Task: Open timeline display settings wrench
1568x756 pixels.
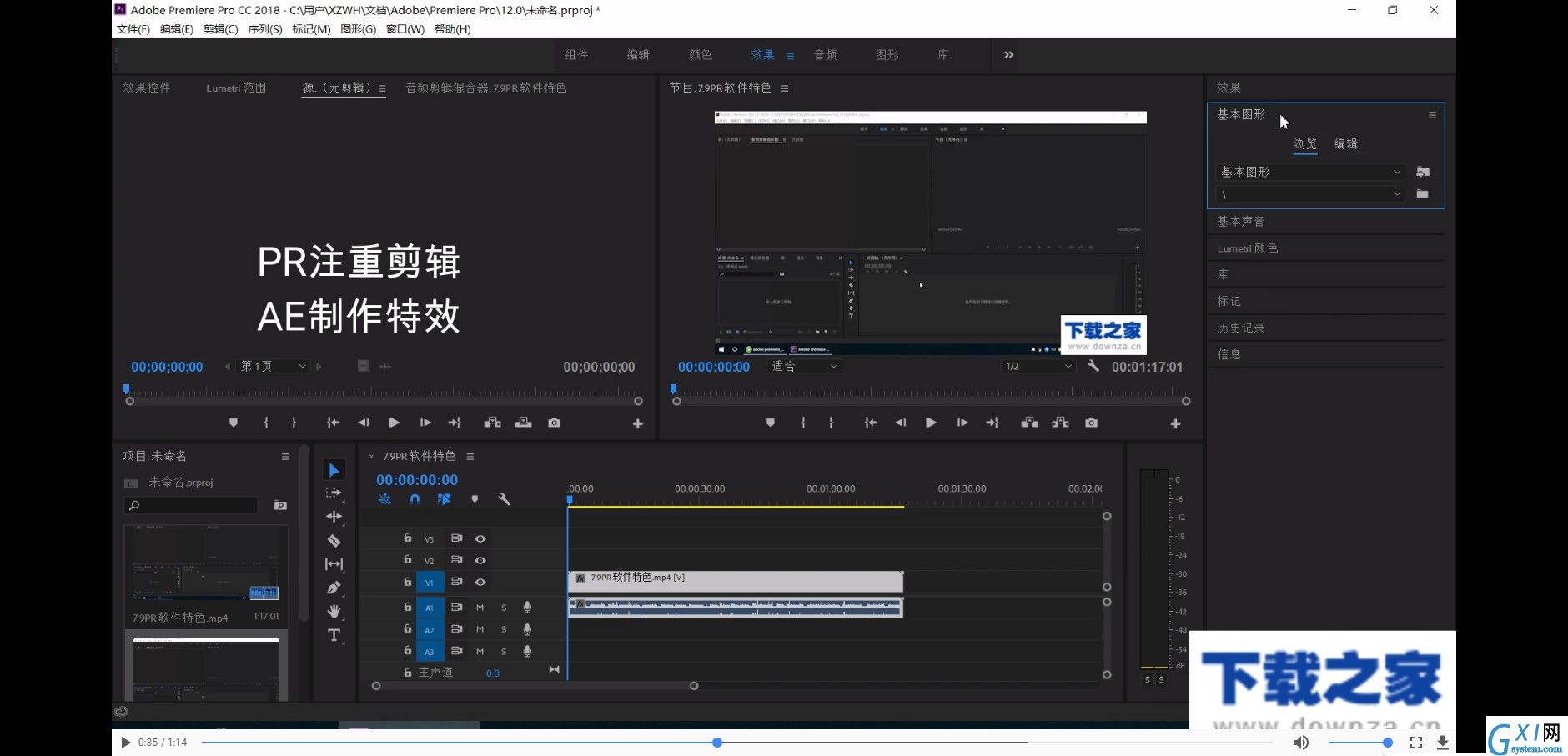Action: pyautogui.click(x=504, y=499)
